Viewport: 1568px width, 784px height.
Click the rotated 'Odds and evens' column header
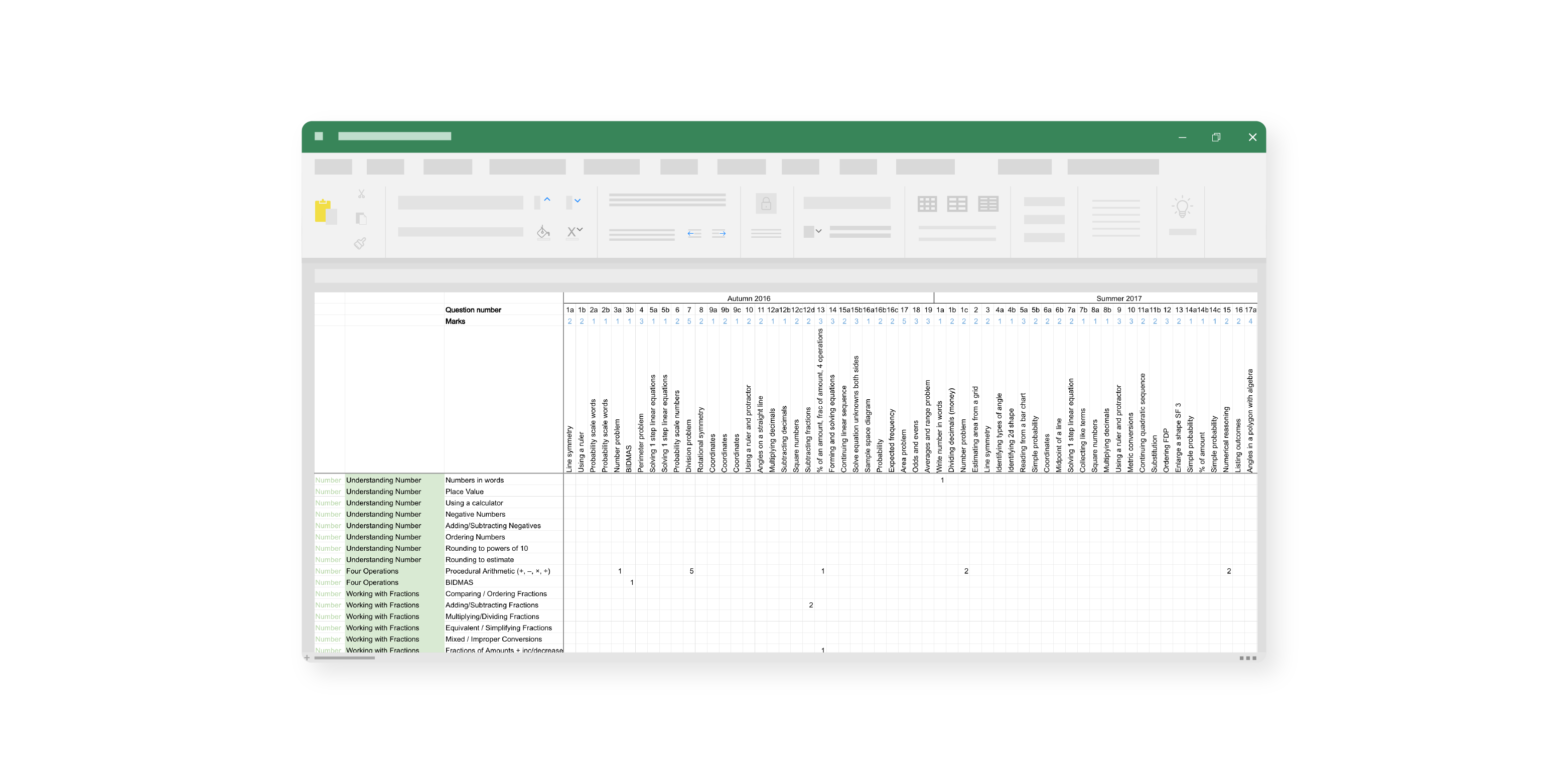pos(916,446)
